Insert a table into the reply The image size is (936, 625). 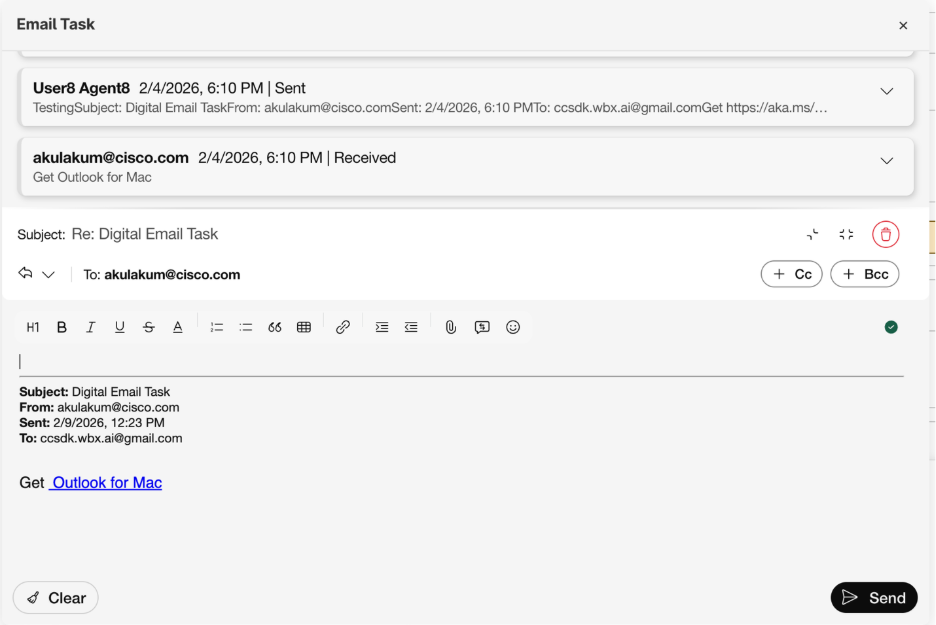point(304,327)
